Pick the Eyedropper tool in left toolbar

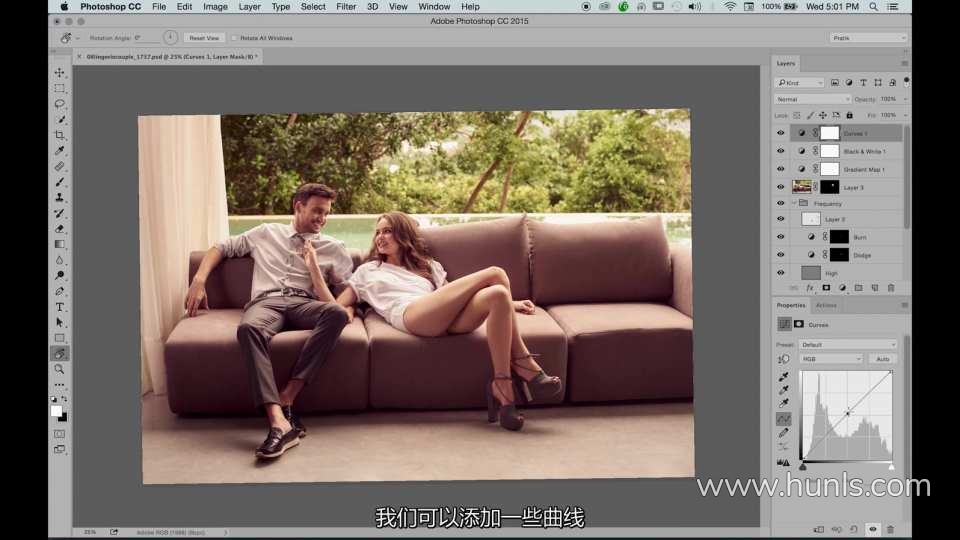point(60,151)
